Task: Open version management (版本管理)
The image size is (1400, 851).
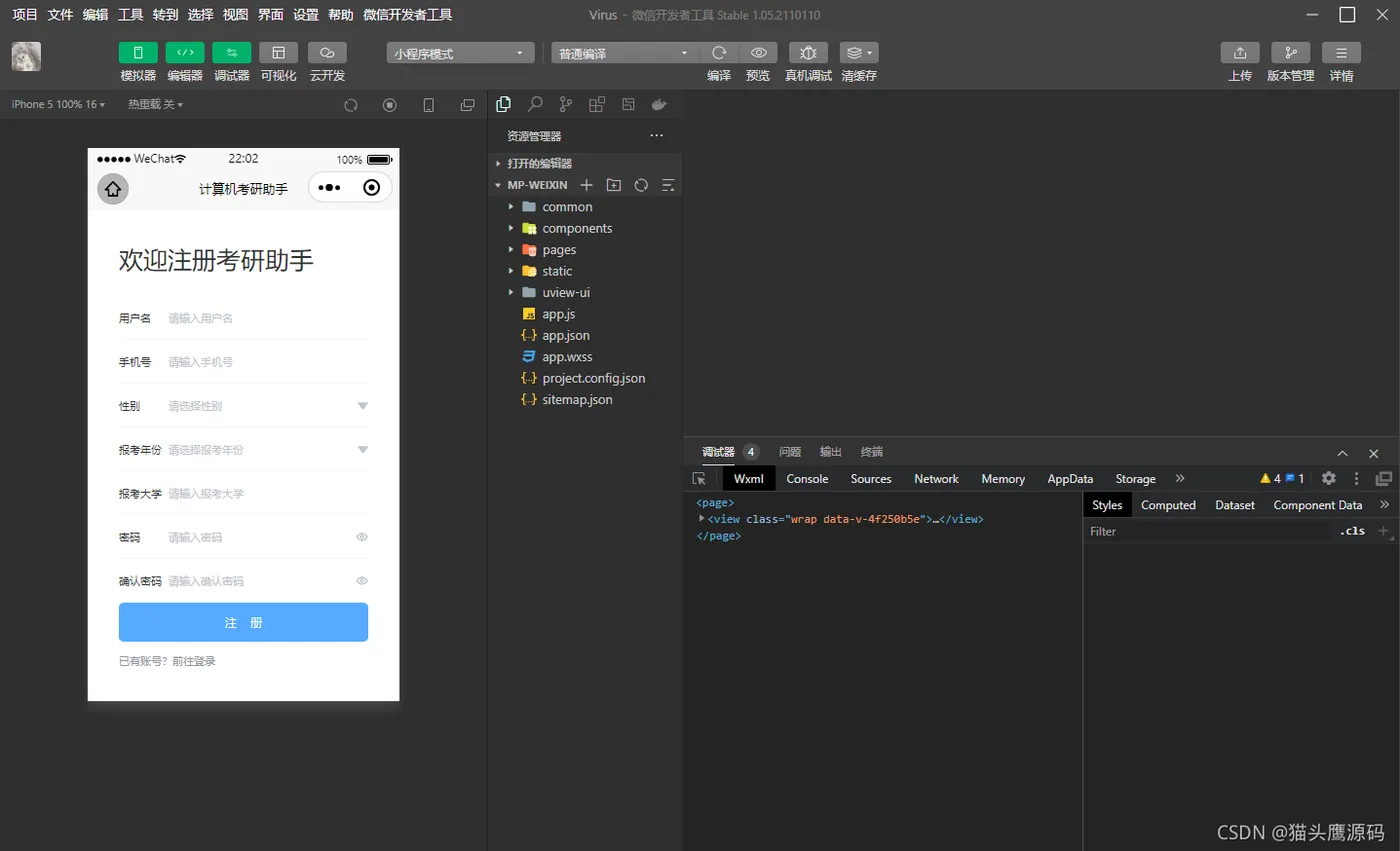Action: point(1291,53)
